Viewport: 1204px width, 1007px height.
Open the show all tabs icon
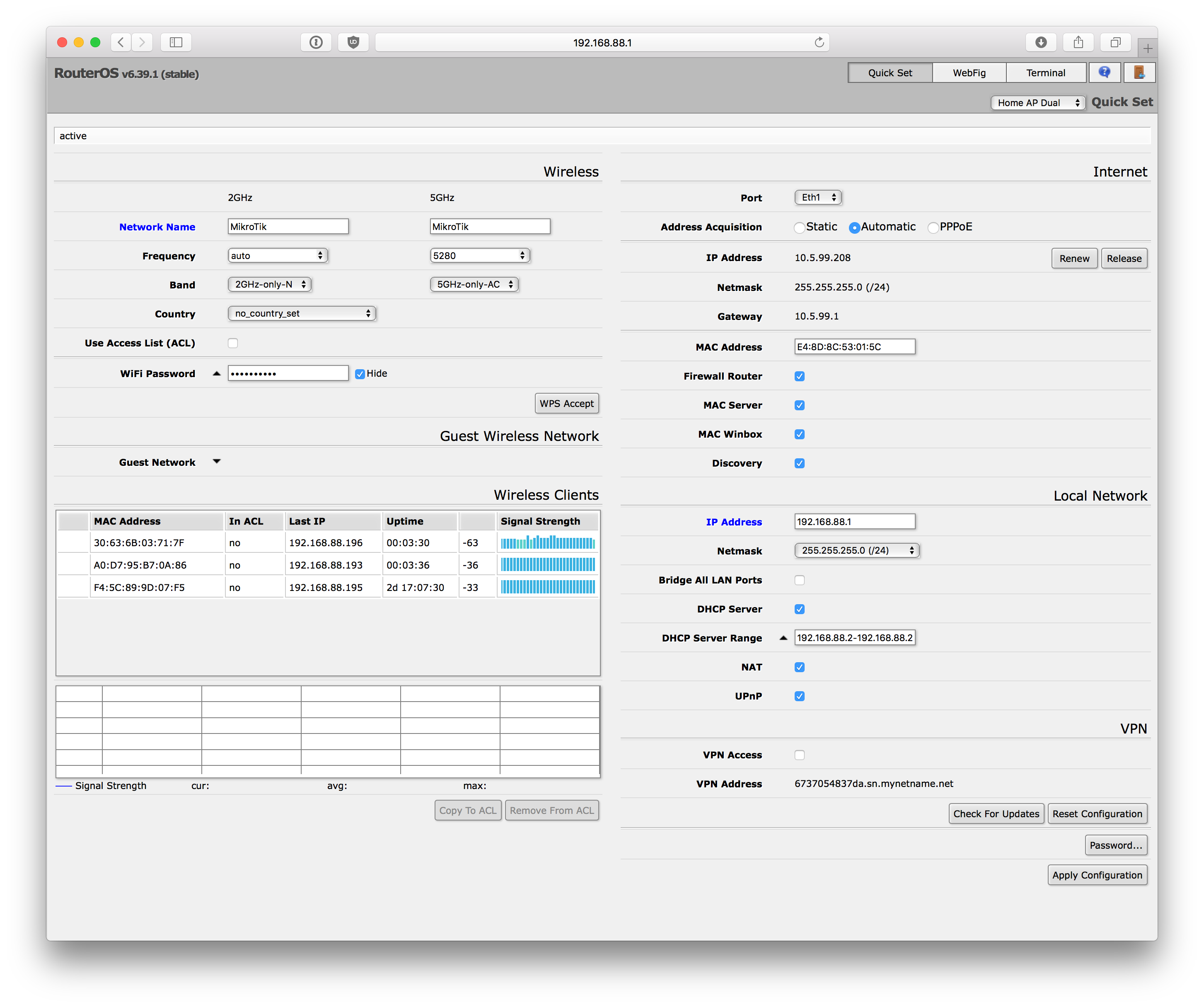1115,42
